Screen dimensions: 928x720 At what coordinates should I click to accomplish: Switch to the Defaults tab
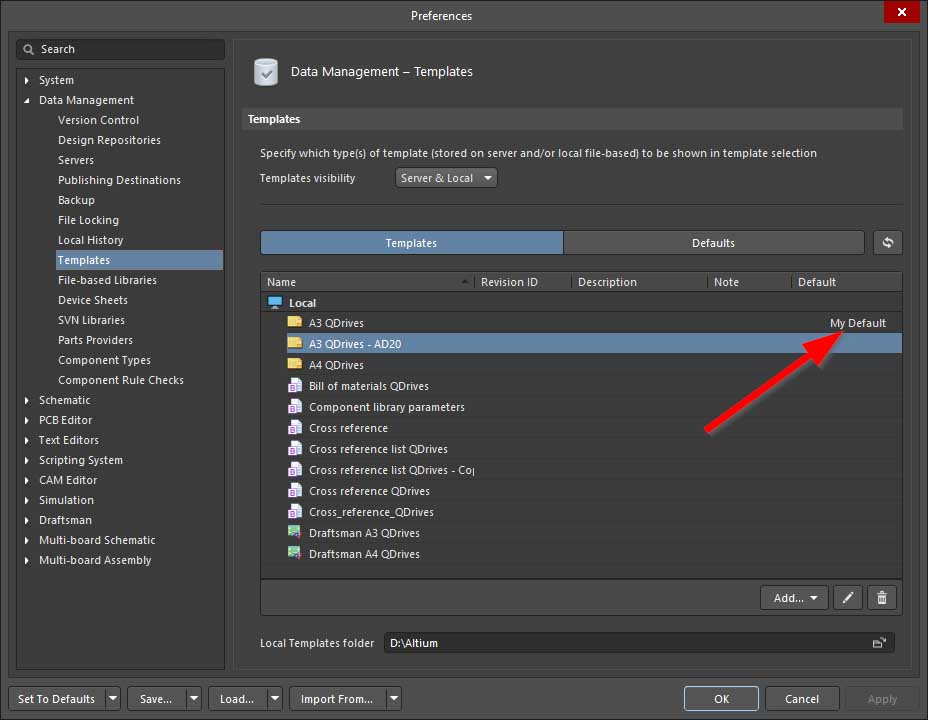[x=713, y=243]
